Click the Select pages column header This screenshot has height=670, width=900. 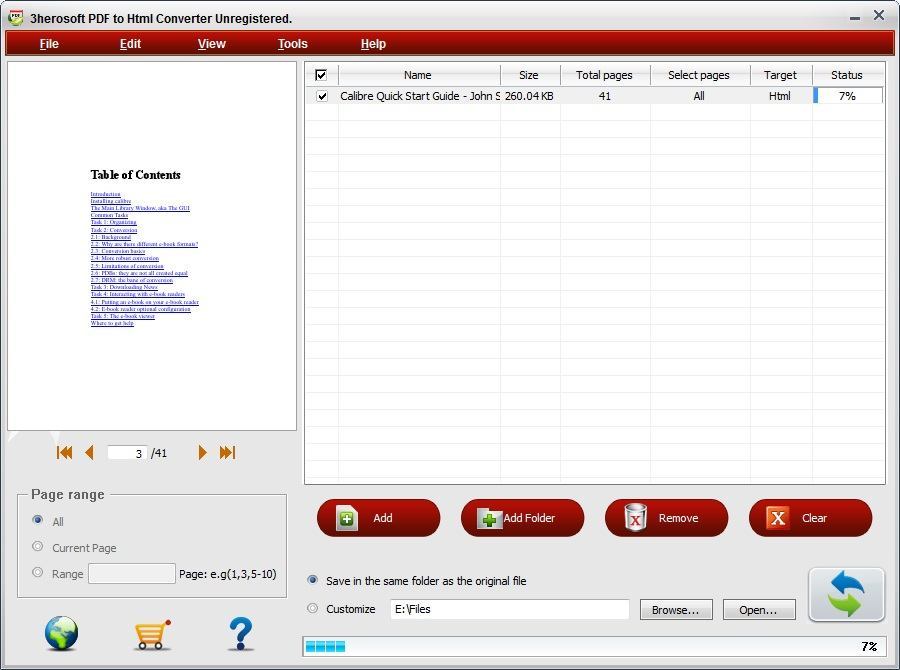tap(700, 75)
